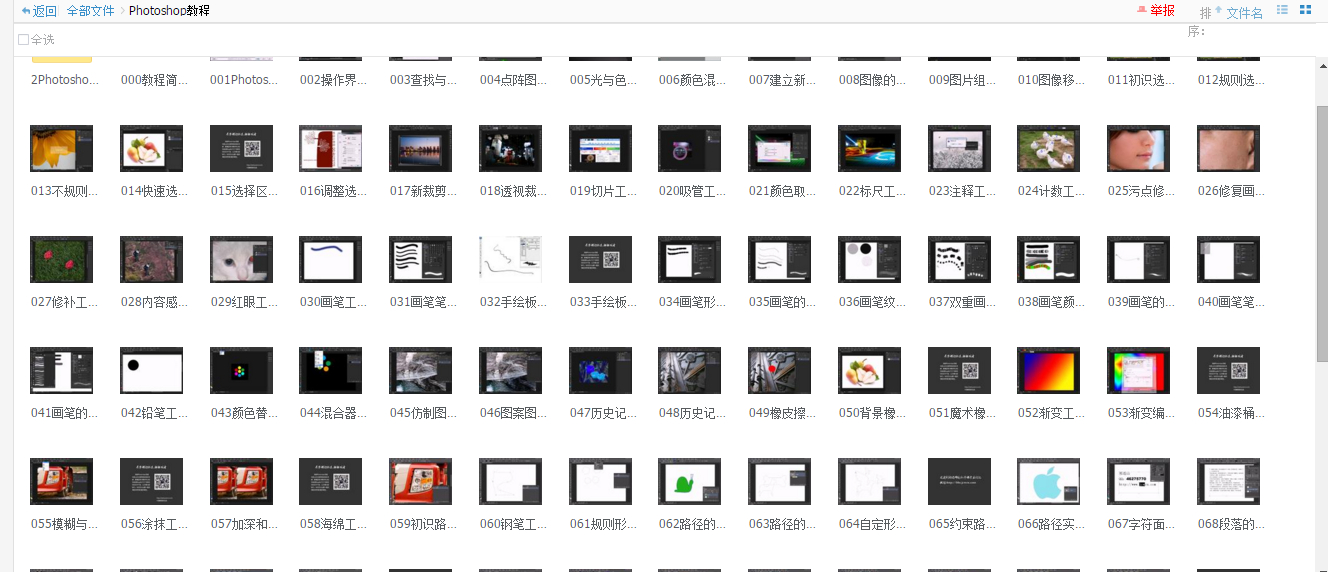This screenshot has height=572, width=1328.
Task: Click the file name 026修复画...
Action: click(1231, 191)
